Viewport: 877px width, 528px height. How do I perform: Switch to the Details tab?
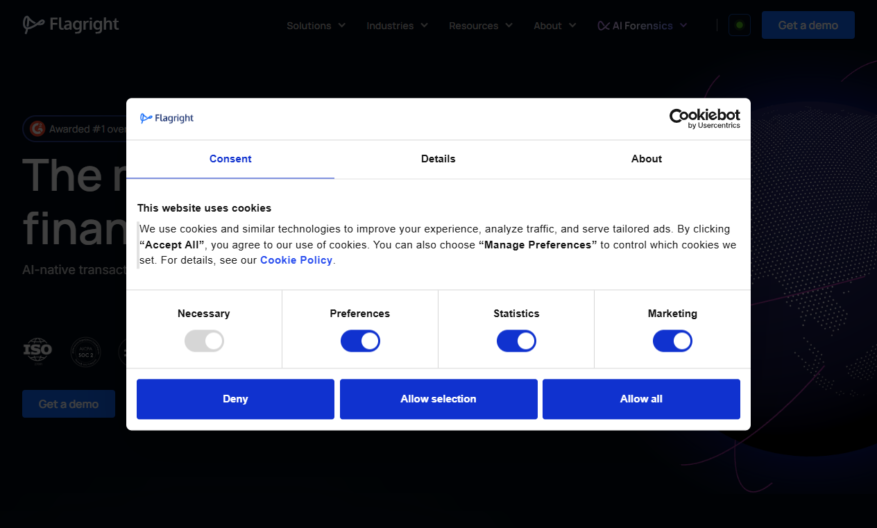(x=438, y=159)
